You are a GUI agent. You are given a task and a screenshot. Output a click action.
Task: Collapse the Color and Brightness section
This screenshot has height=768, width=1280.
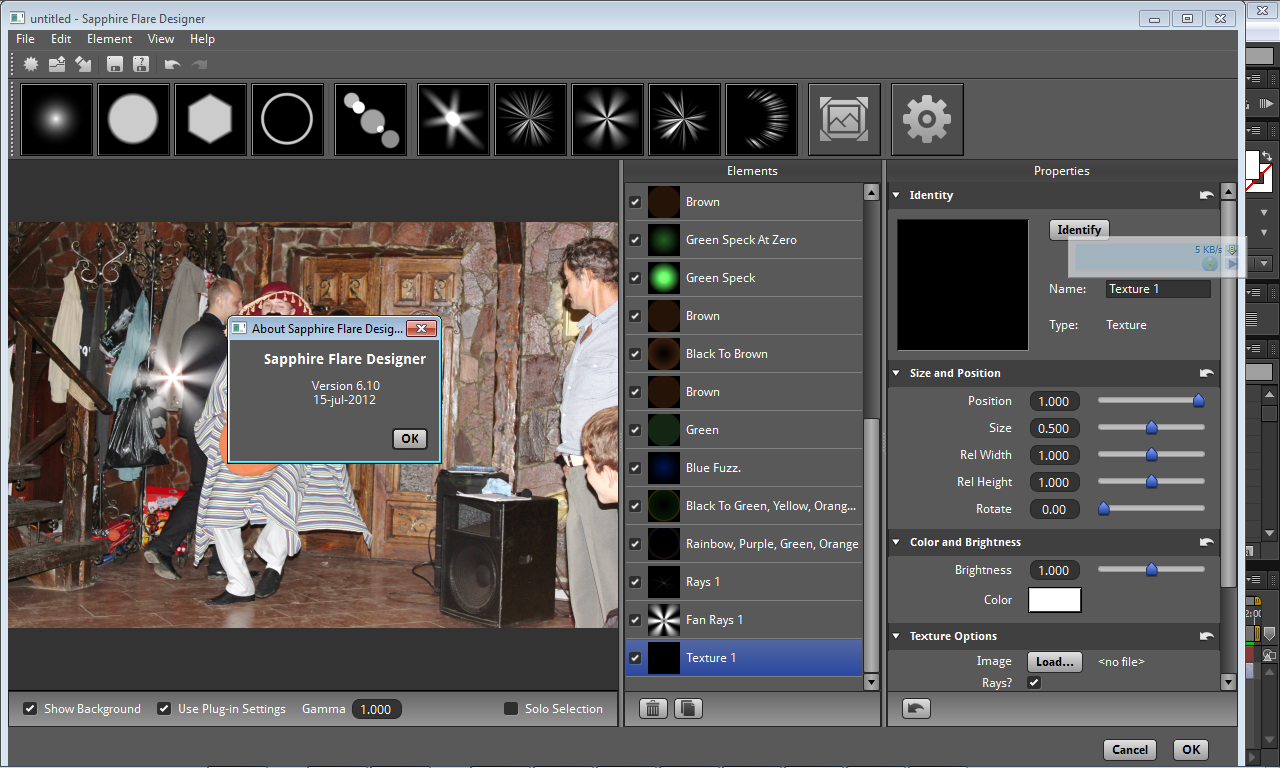(x=896, y=543)
